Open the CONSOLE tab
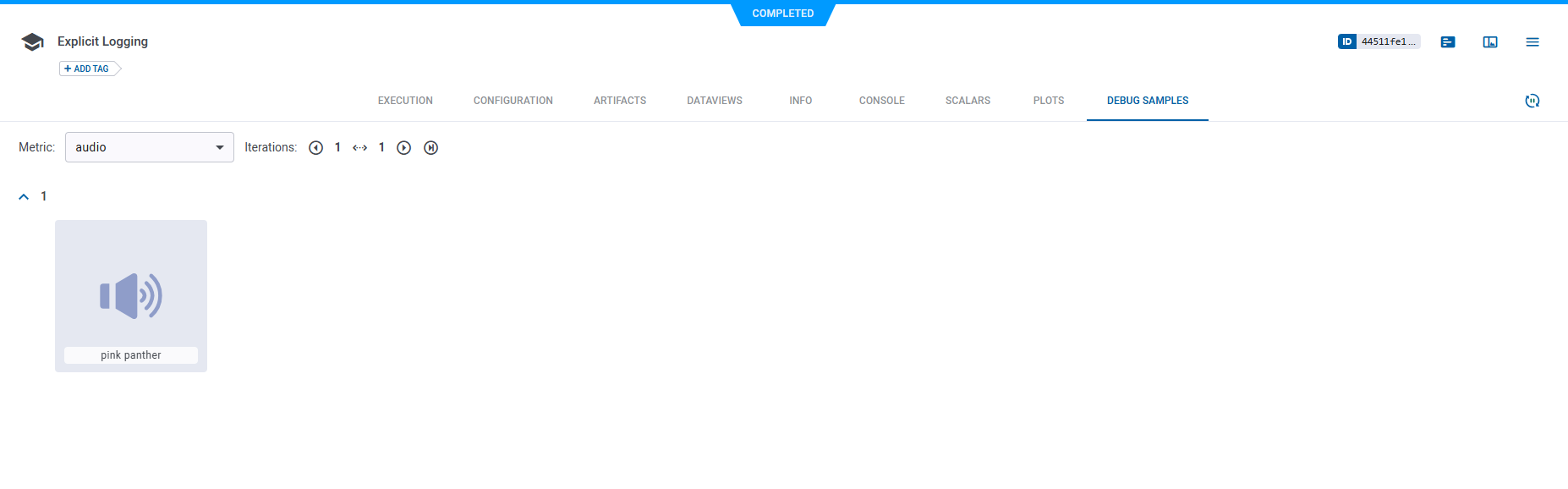This screenshot has width=1568, height=489. click(881, 101)
